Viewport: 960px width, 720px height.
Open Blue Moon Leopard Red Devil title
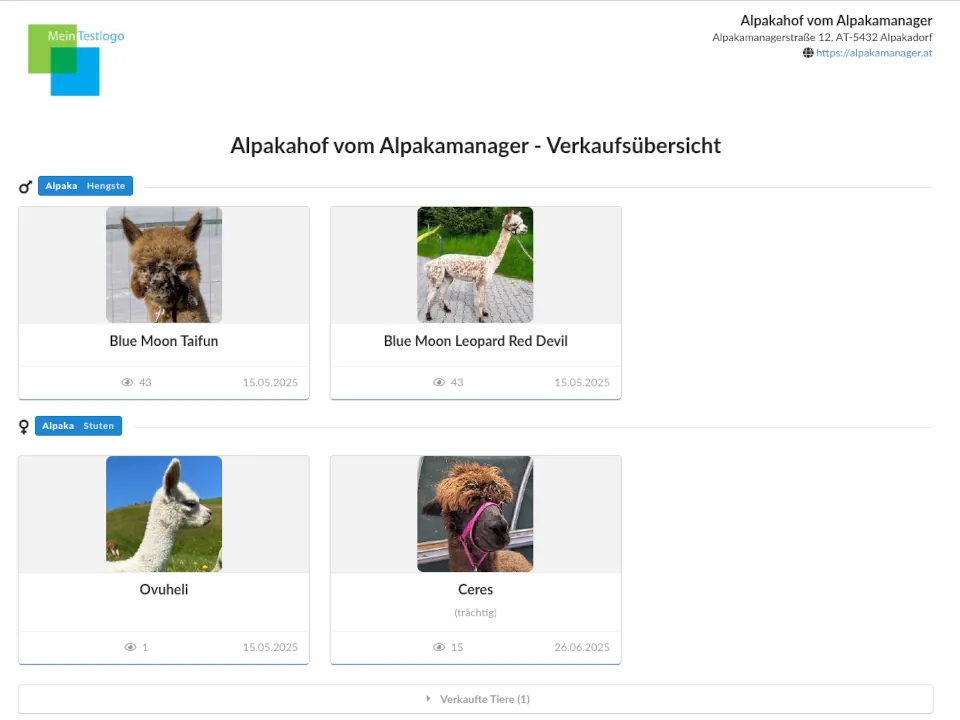(475, 341)
